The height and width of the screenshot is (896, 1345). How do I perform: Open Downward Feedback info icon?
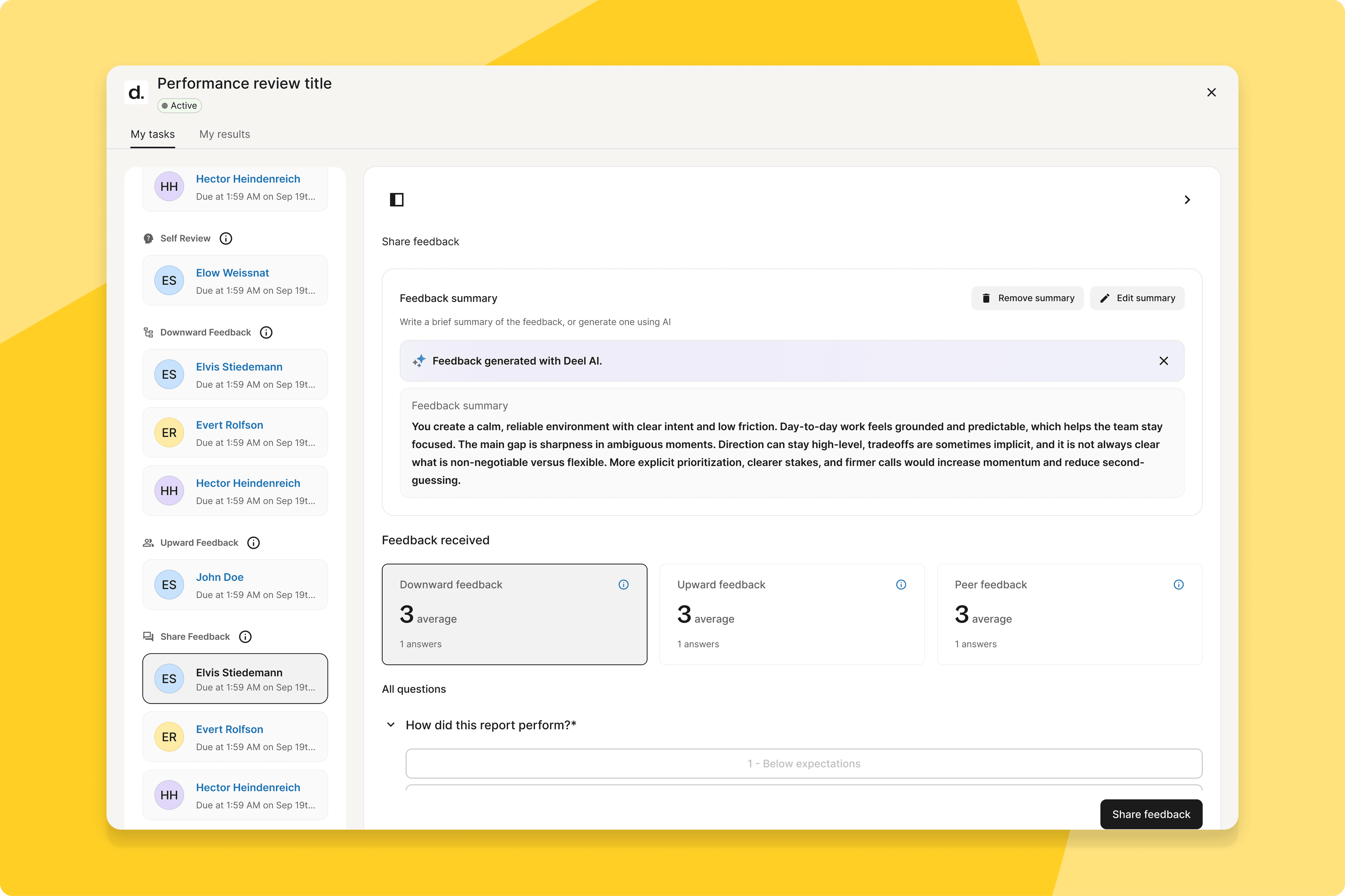click(266, 333)
